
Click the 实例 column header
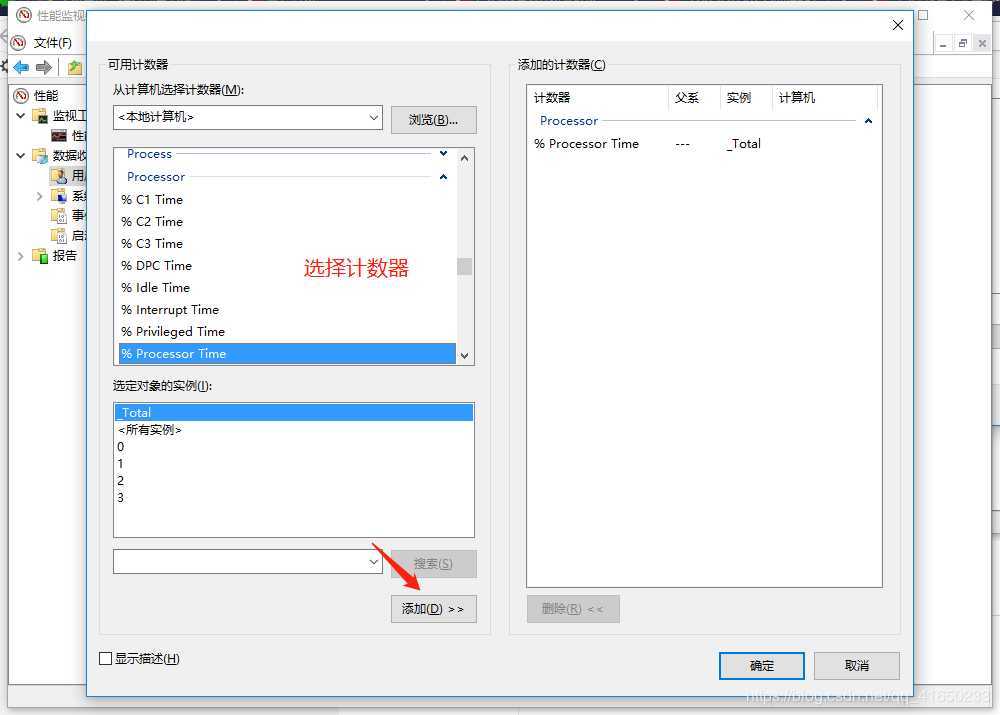pos(746,98)
